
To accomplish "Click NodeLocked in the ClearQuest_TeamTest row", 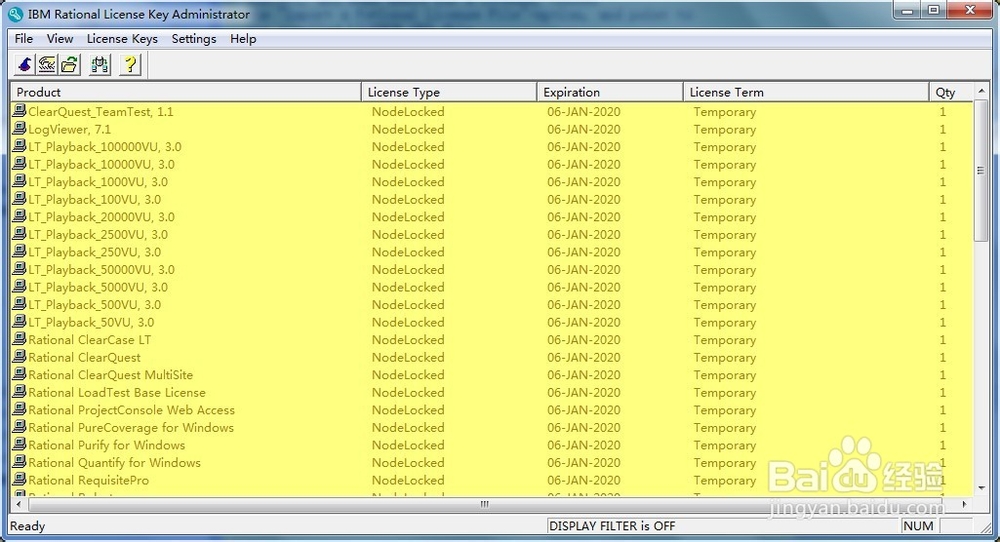I will point(408,111).
